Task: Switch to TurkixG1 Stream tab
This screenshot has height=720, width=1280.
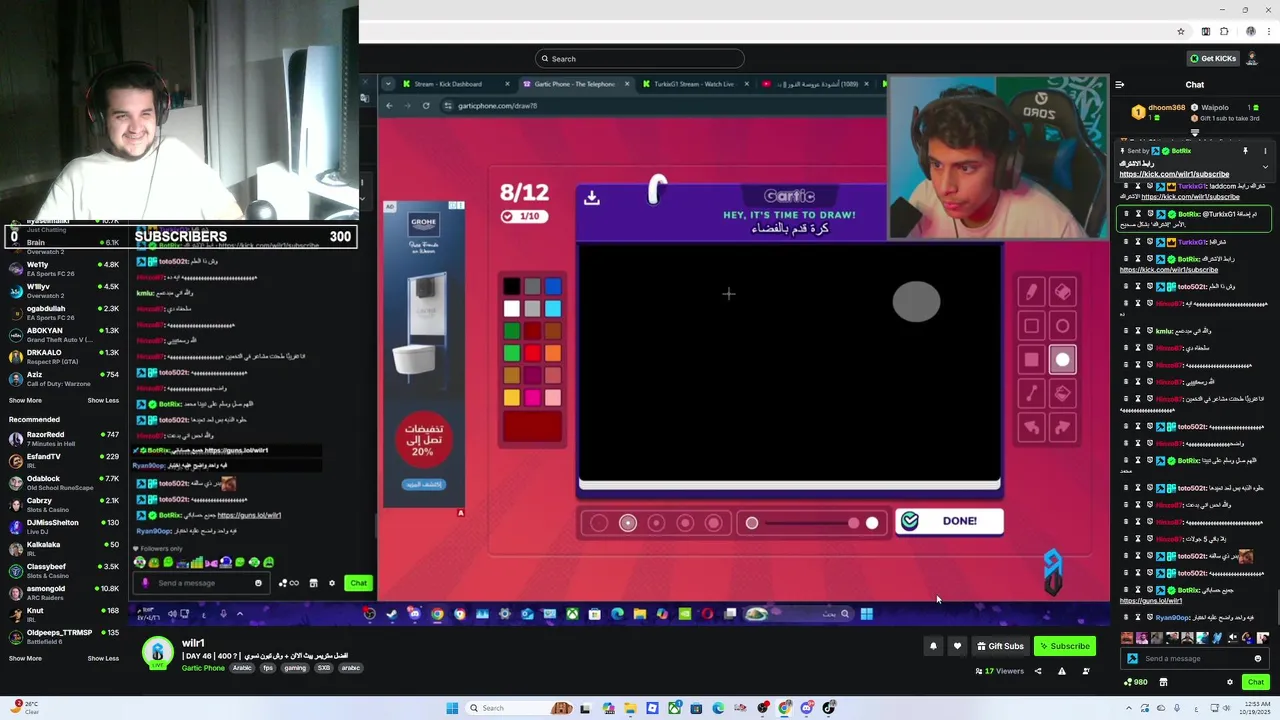Action: coord(692,84)
